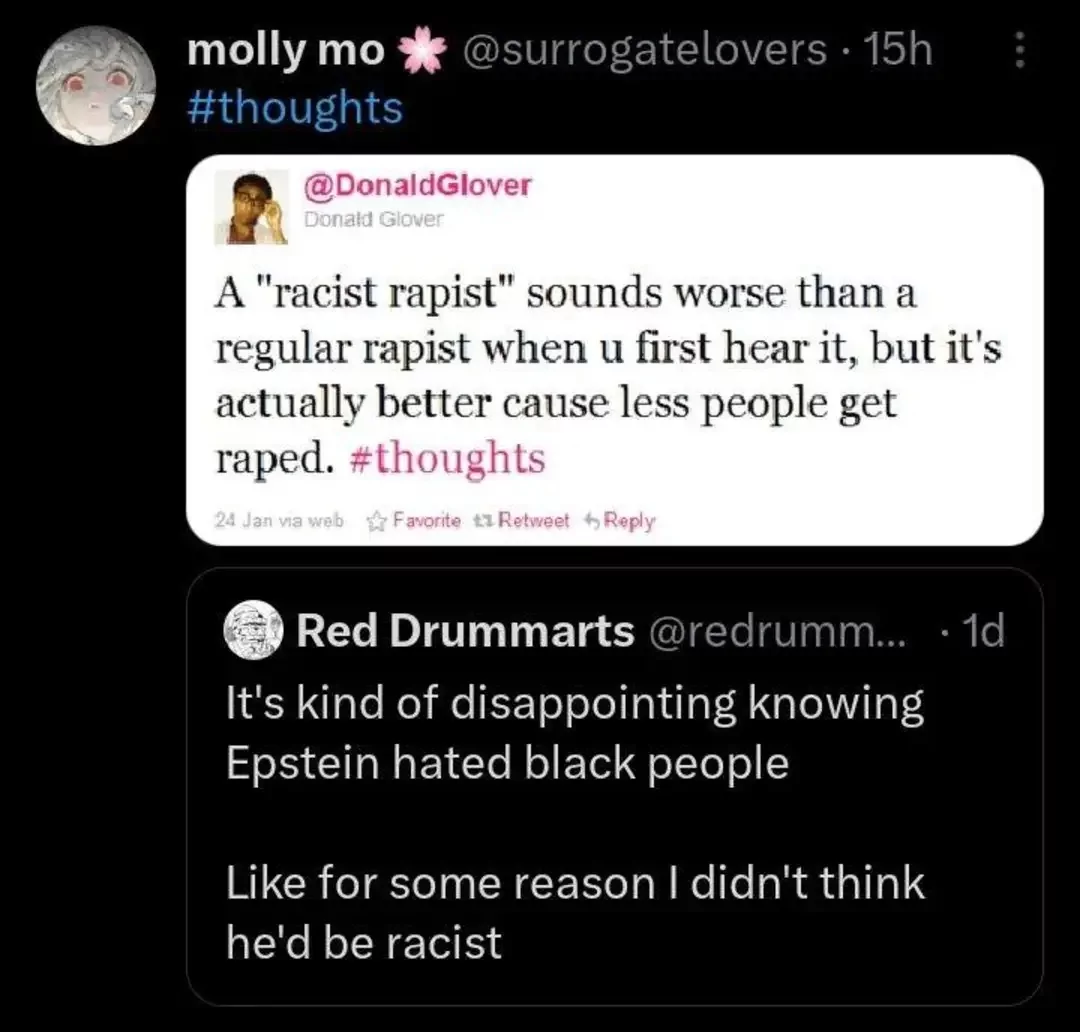This screenshot has width=1080, height=1032.
Task: Click the Favorite text label
Action: [x=429, y=520]
